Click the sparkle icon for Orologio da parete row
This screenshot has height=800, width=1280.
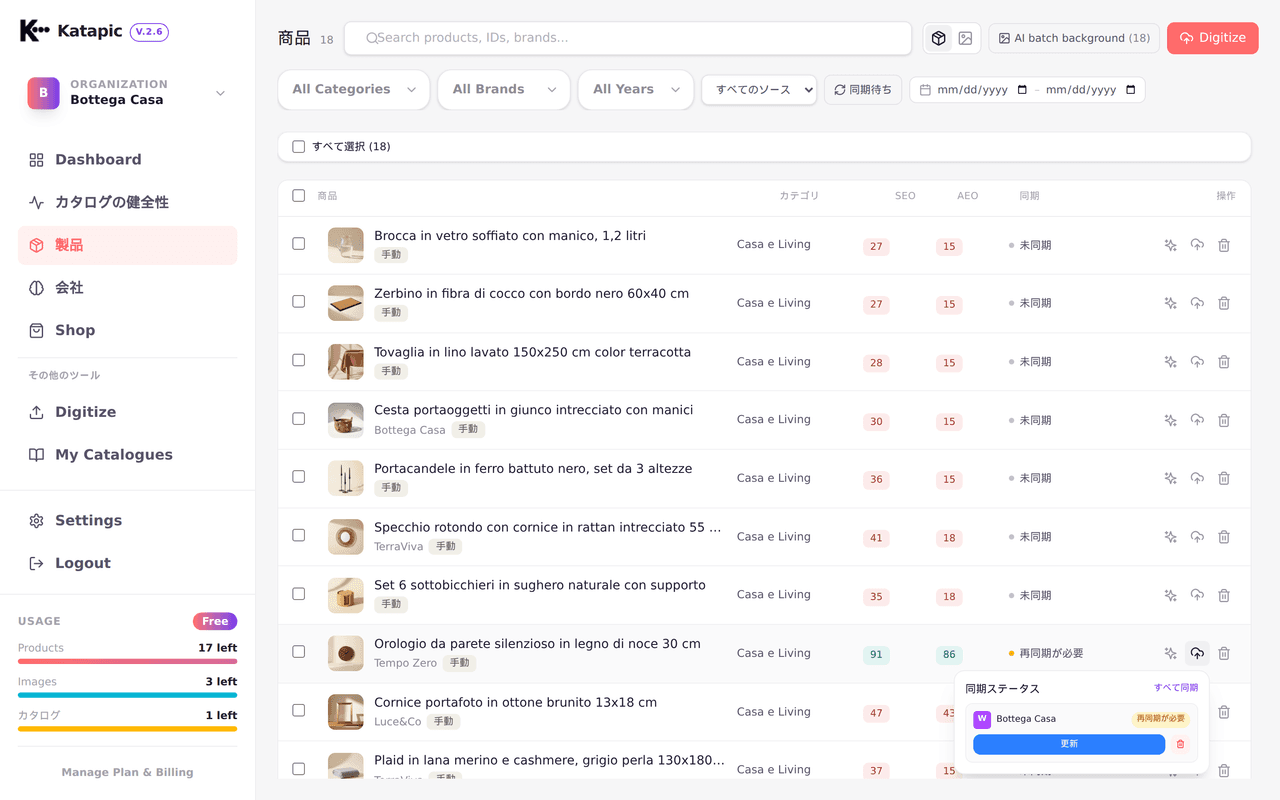pyautogui.click(x=1170, y=653)
